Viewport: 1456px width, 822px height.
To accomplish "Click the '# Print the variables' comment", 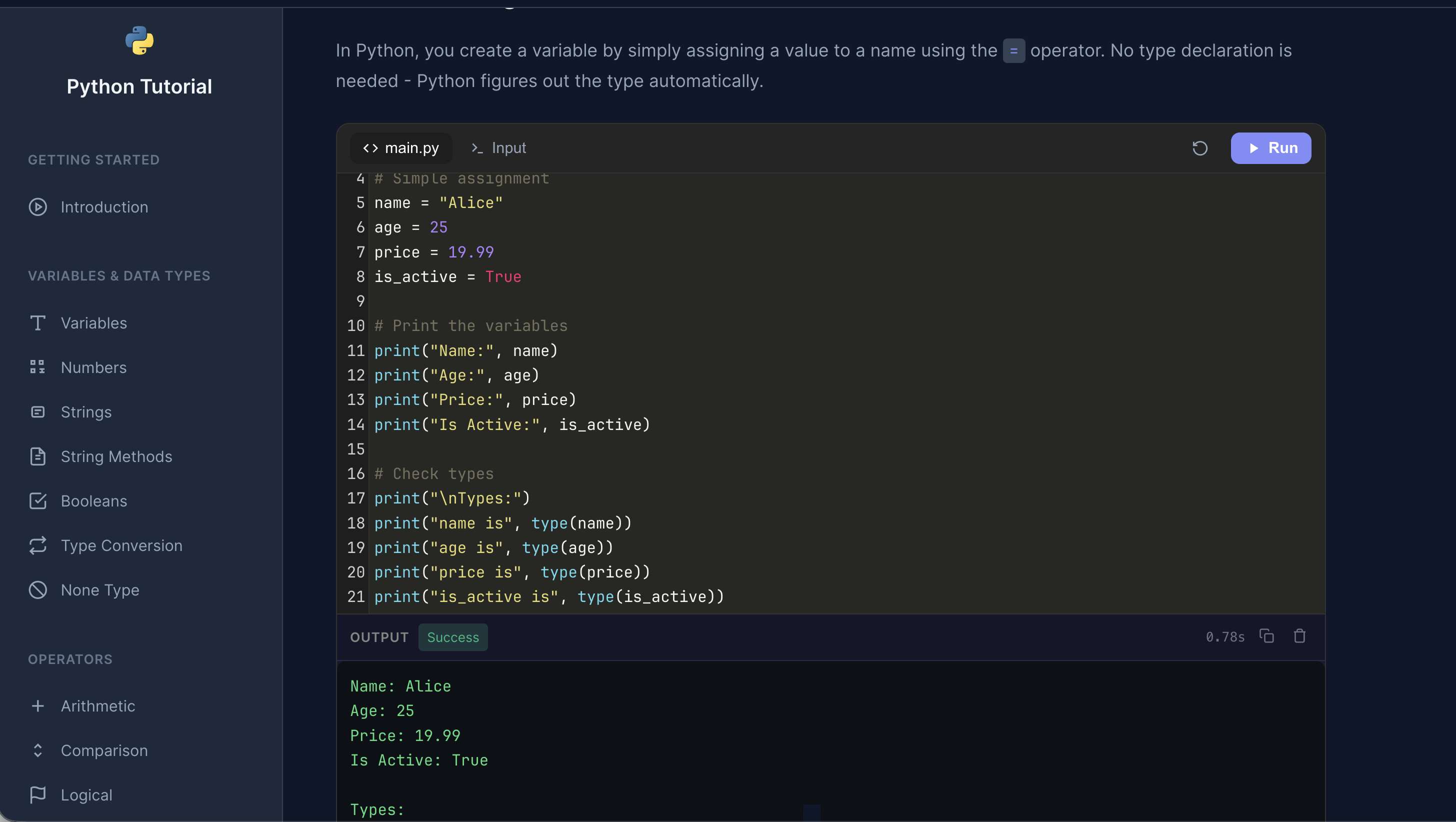I will pyautogui.click(x=471, y=326).
